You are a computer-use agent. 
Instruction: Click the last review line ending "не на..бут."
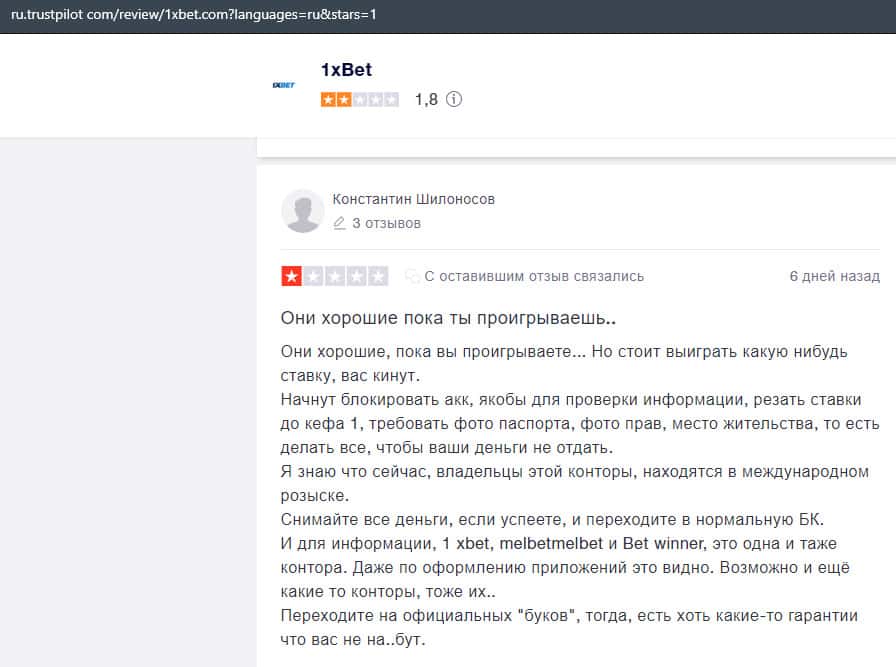coord(353,638)
